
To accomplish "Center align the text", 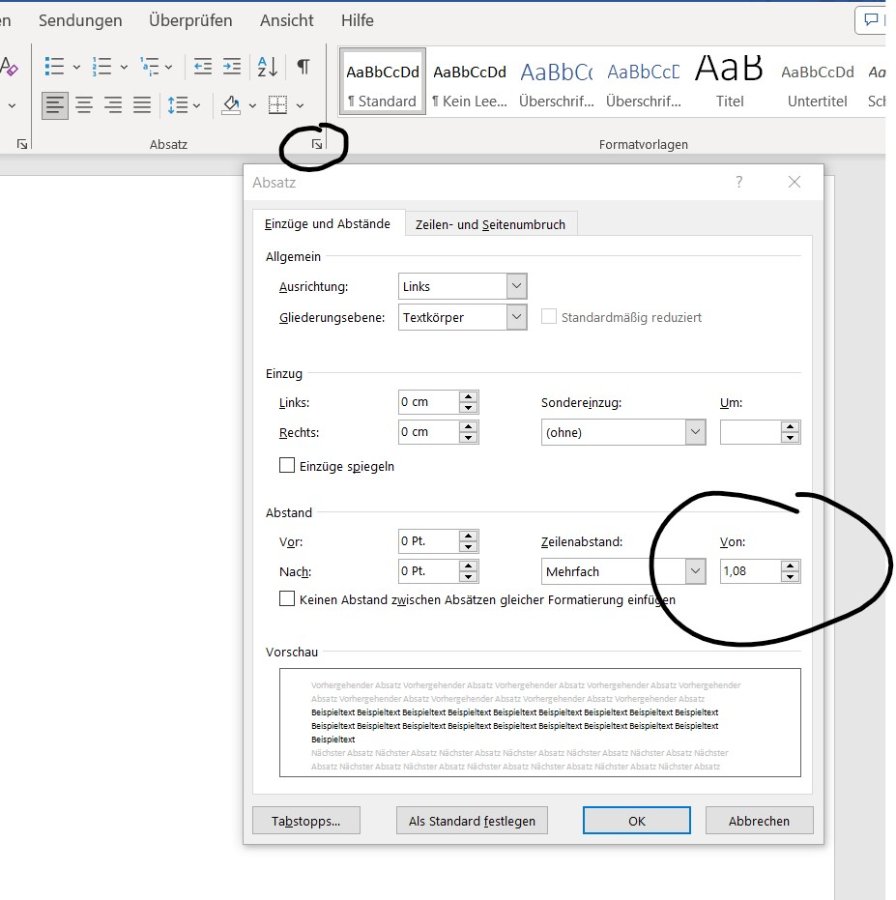I will [x=84, y=105].
